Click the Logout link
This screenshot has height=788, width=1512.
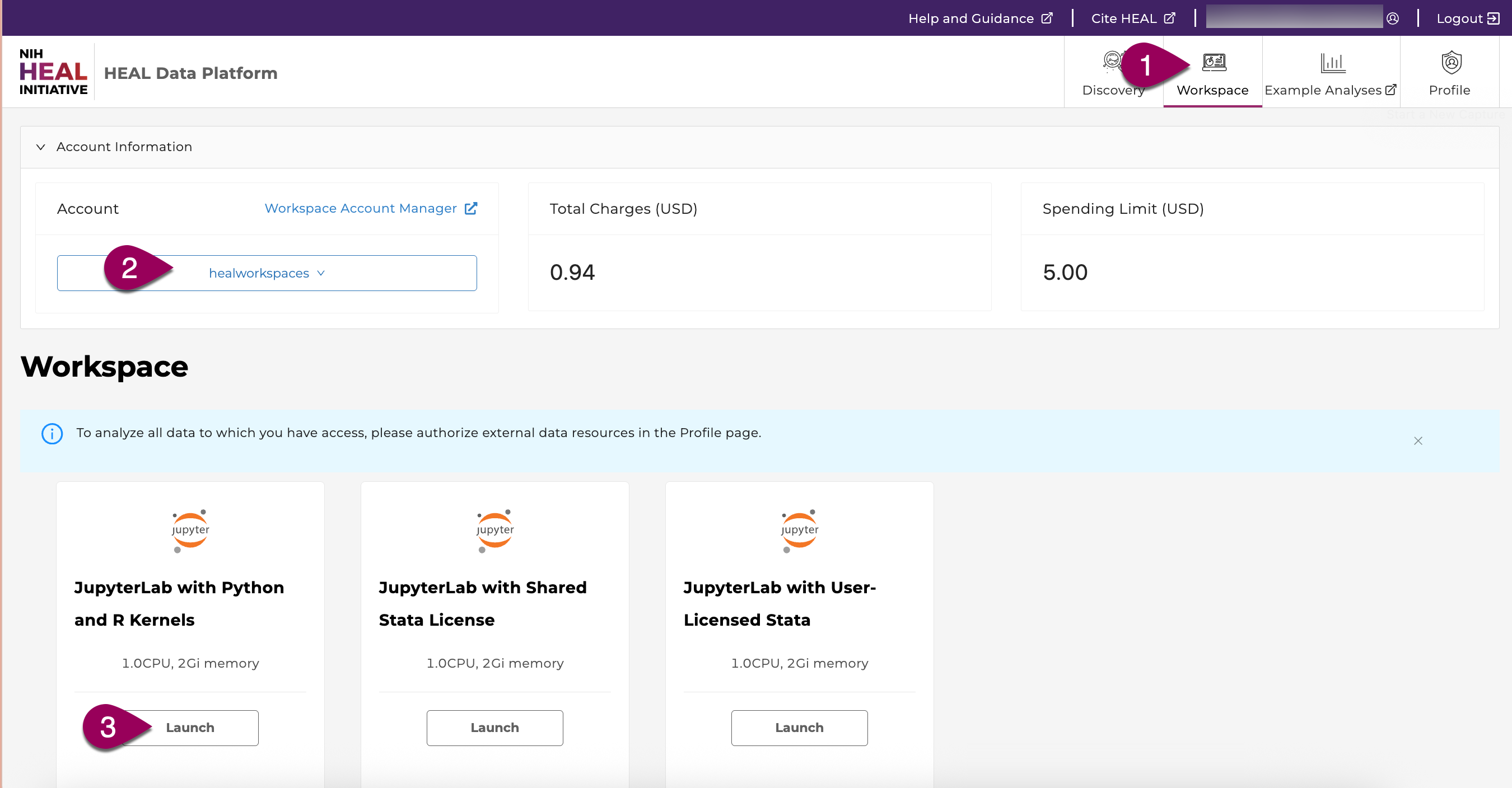point(1467,18)
